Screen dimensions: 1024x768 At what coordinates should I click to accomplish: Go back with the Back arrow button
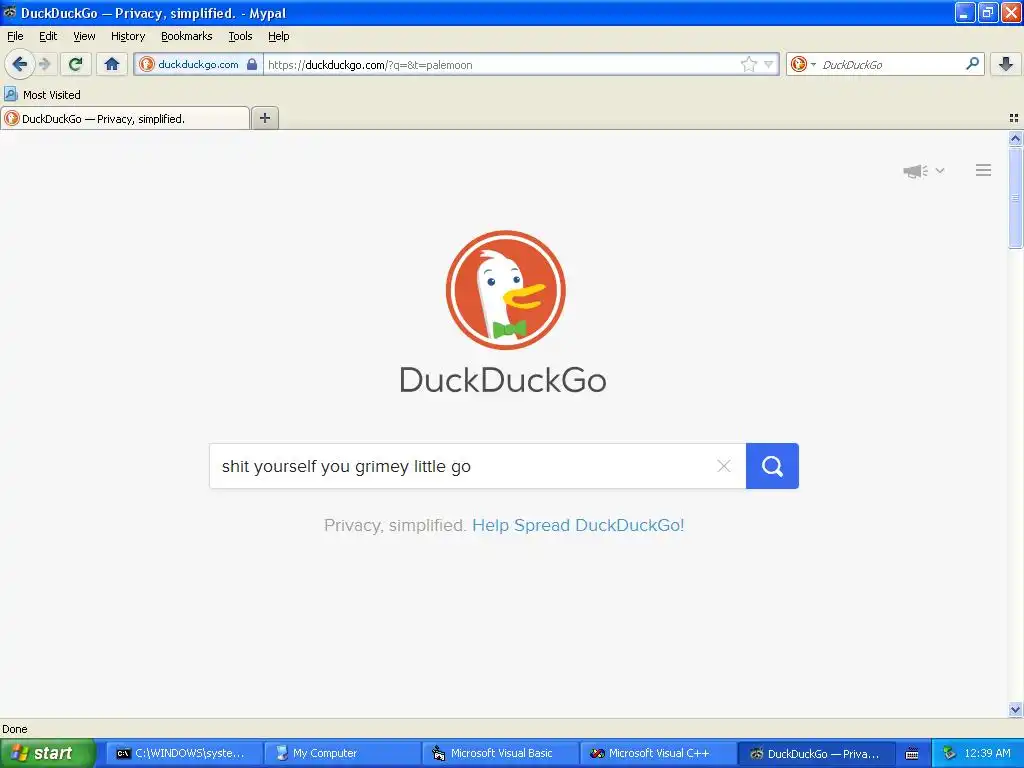point(20,64)
